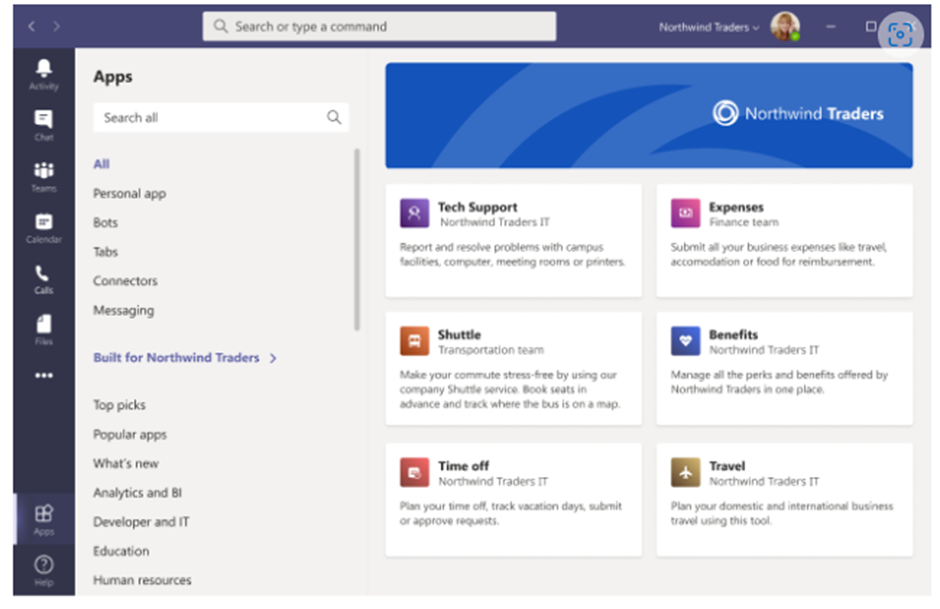This screenshot has width=940, height=609.
Task: Click the Search all input field
Action: pos(221,117)
